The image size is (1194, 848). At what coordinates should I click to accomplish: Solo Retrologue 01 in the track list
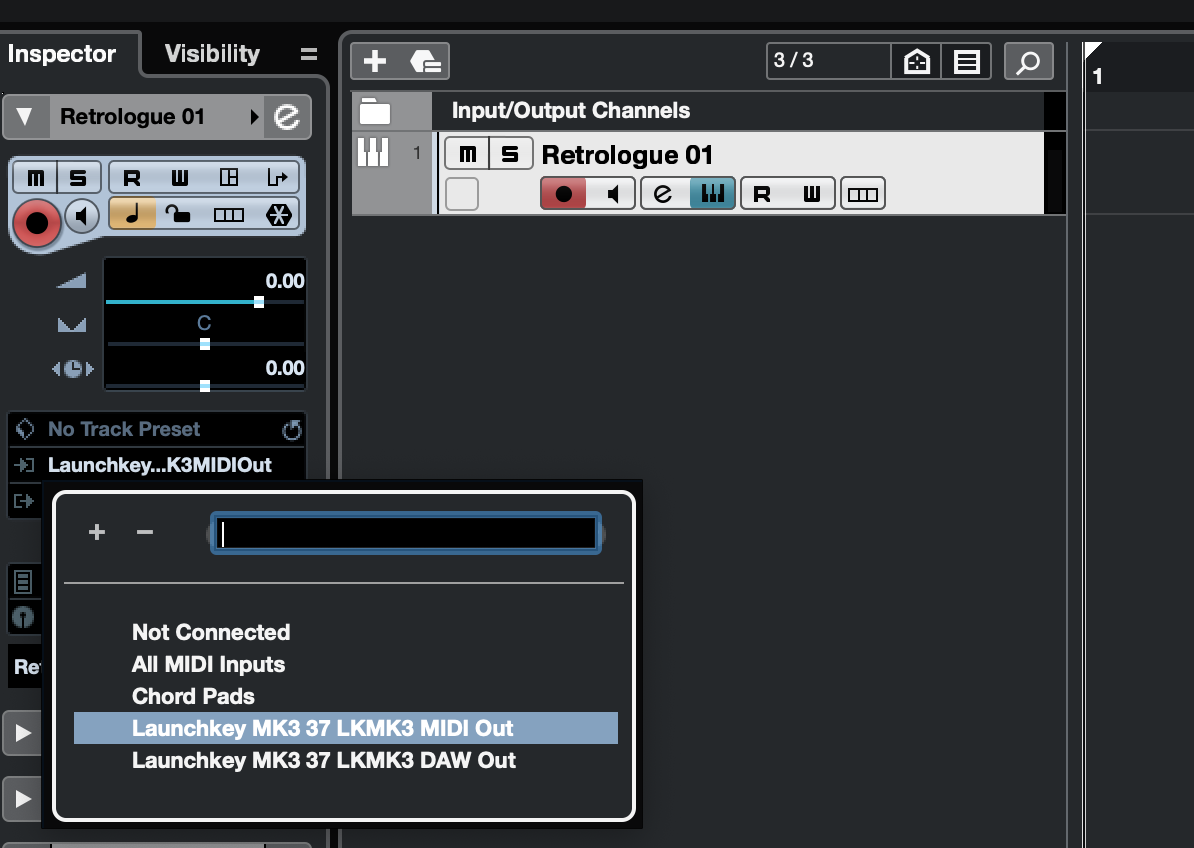click(x=510, y=155)
